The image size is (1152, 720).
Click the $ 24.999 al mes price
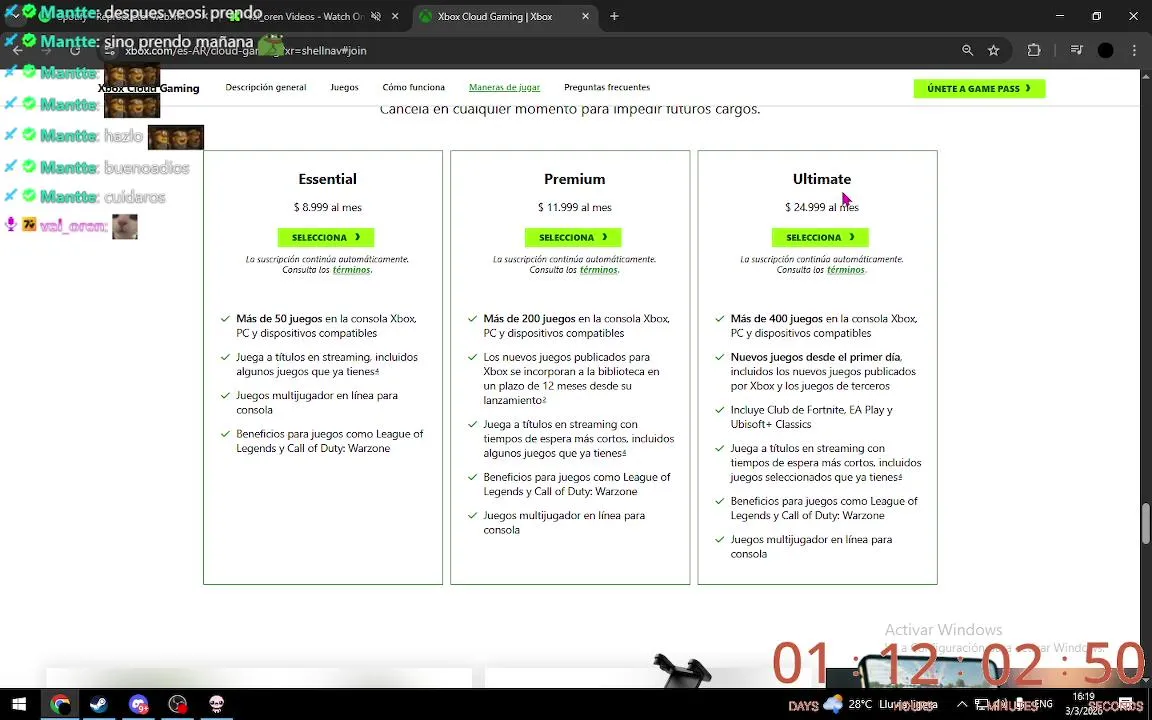[x=821, y=208]
